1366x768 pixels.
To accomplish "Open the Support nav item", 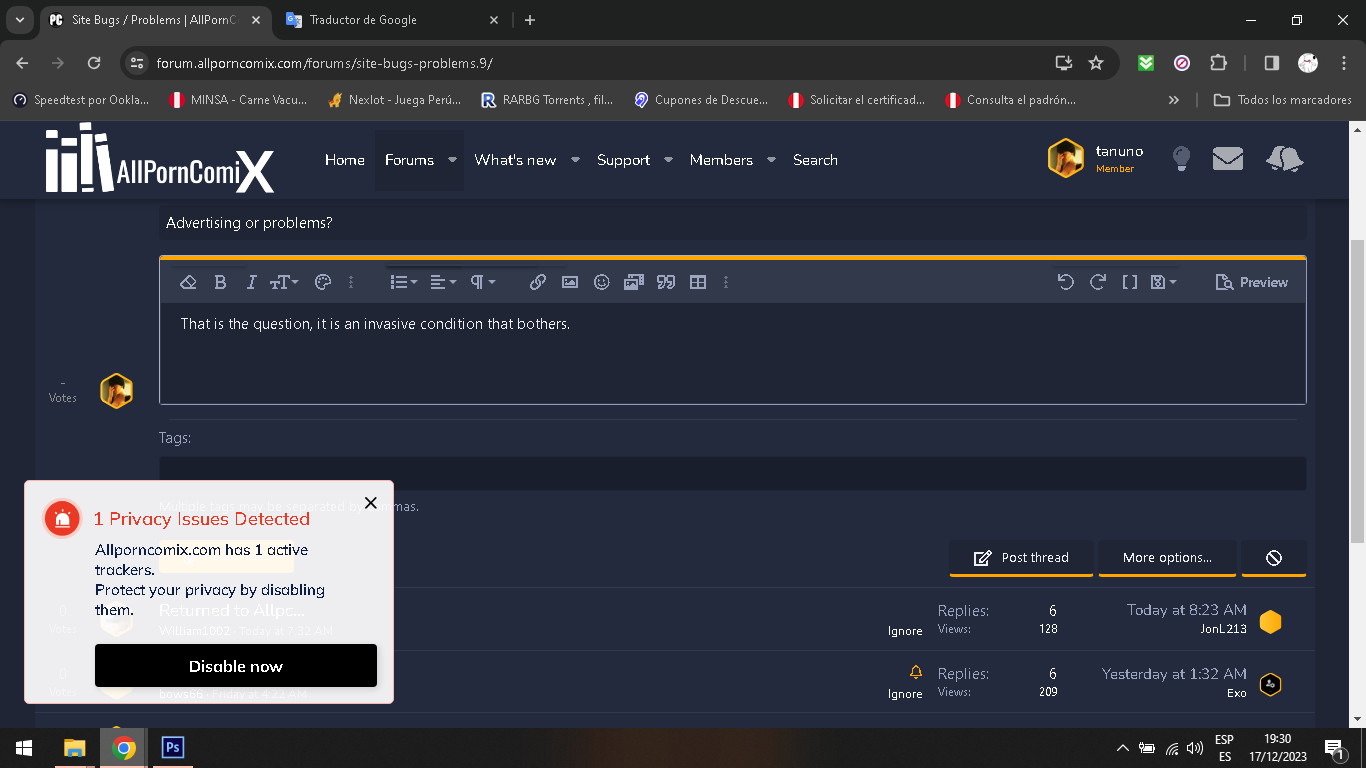I will point(623,160).
